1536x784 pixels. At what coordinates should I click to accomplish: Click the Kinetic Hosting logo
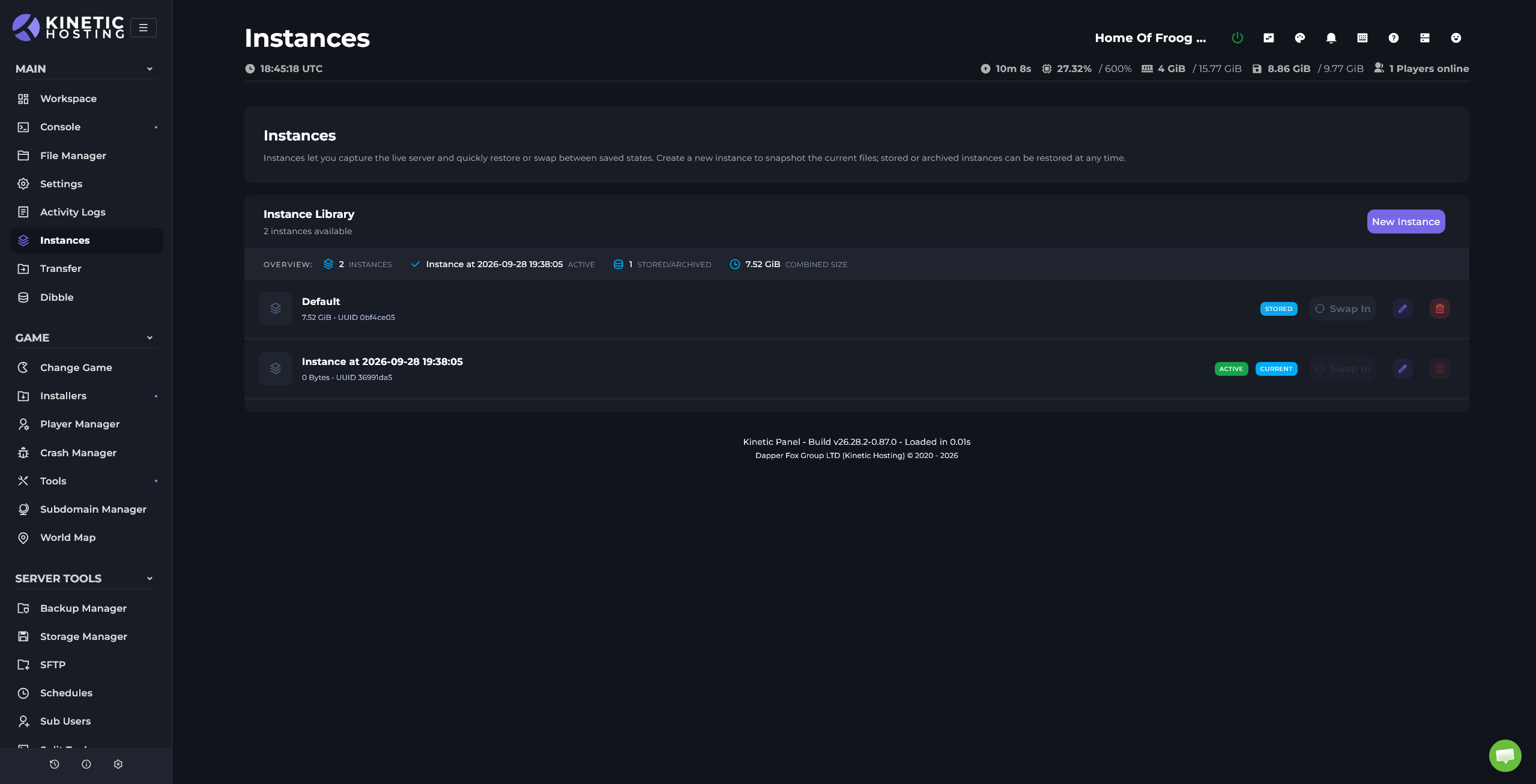68,27
